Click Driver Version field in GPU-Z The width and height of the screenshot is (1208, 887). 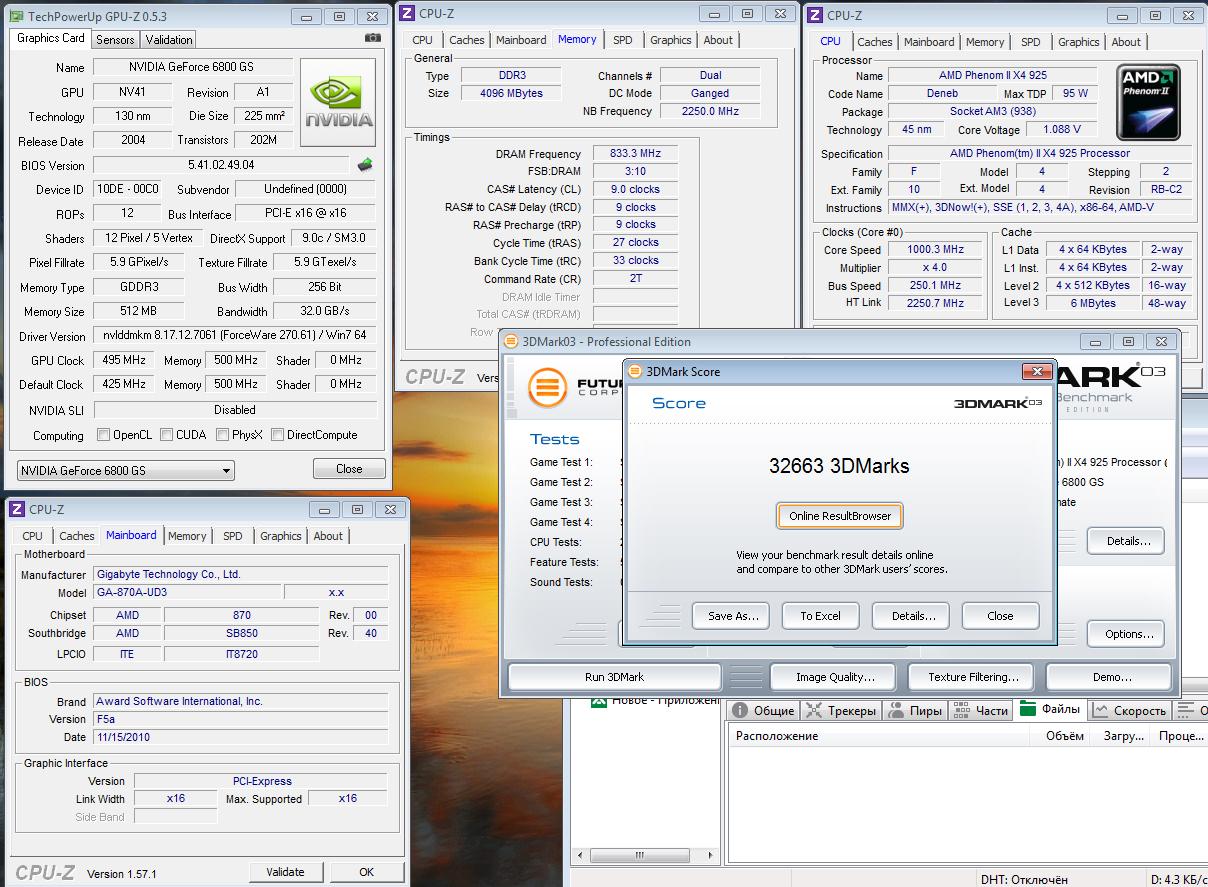(x=235, y=336)
